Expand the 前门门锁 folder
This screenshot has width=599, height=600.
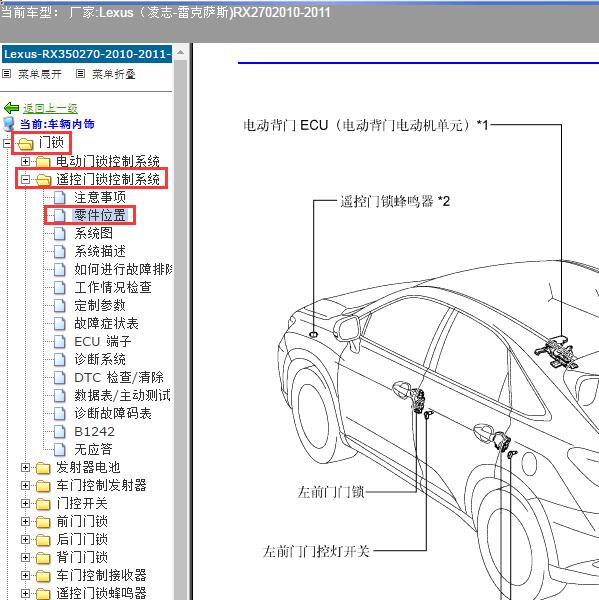point(25,522)
